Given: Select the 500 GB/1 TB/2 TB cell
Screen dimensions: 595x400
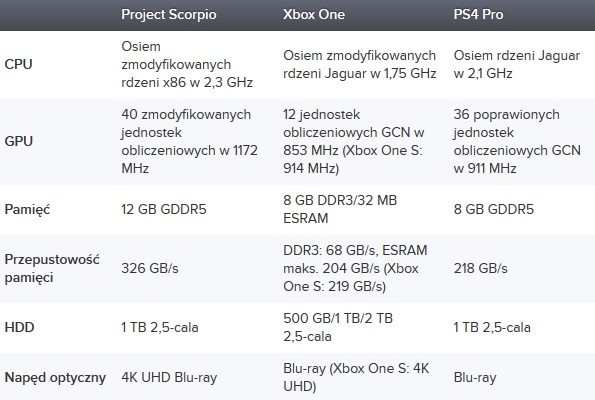Looking at the screenshot, I should click(x=338, y=327).
